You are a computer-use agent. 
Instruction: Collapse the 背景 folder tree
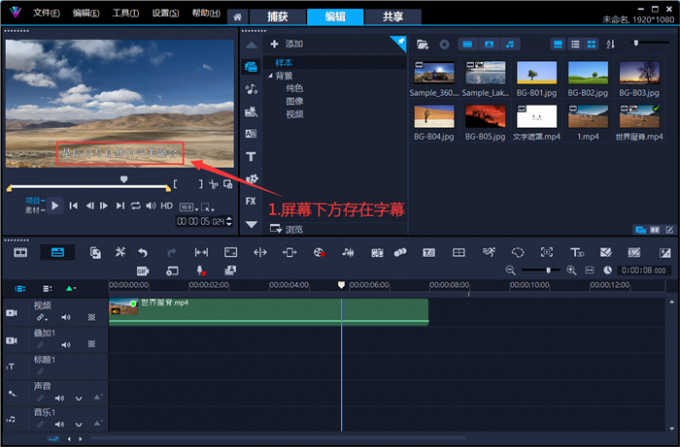point(270,75)
